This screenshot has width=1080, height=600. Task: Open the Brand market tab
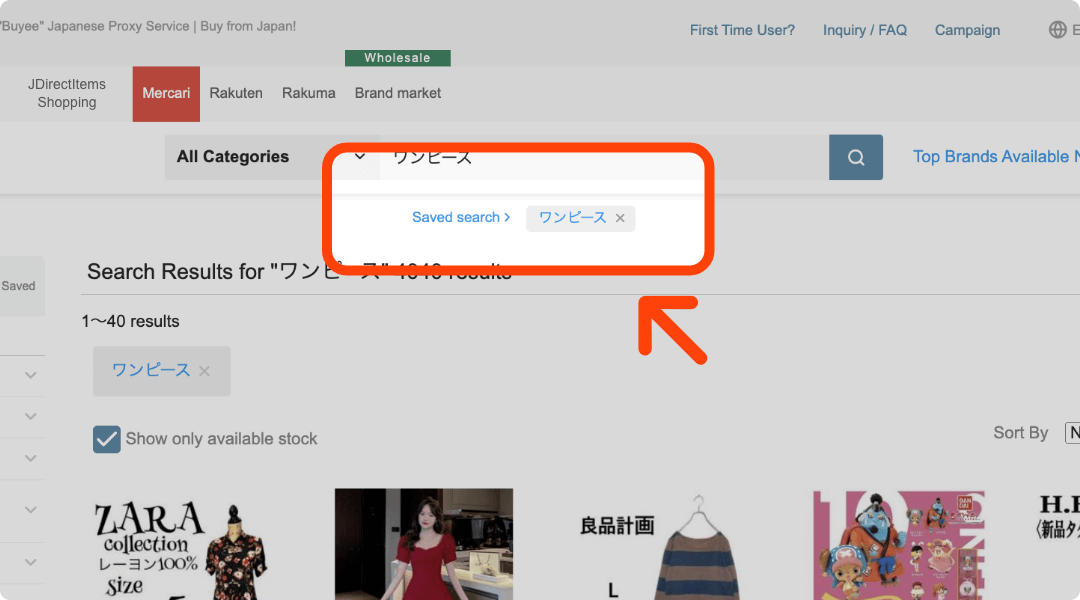coord(397,93)
